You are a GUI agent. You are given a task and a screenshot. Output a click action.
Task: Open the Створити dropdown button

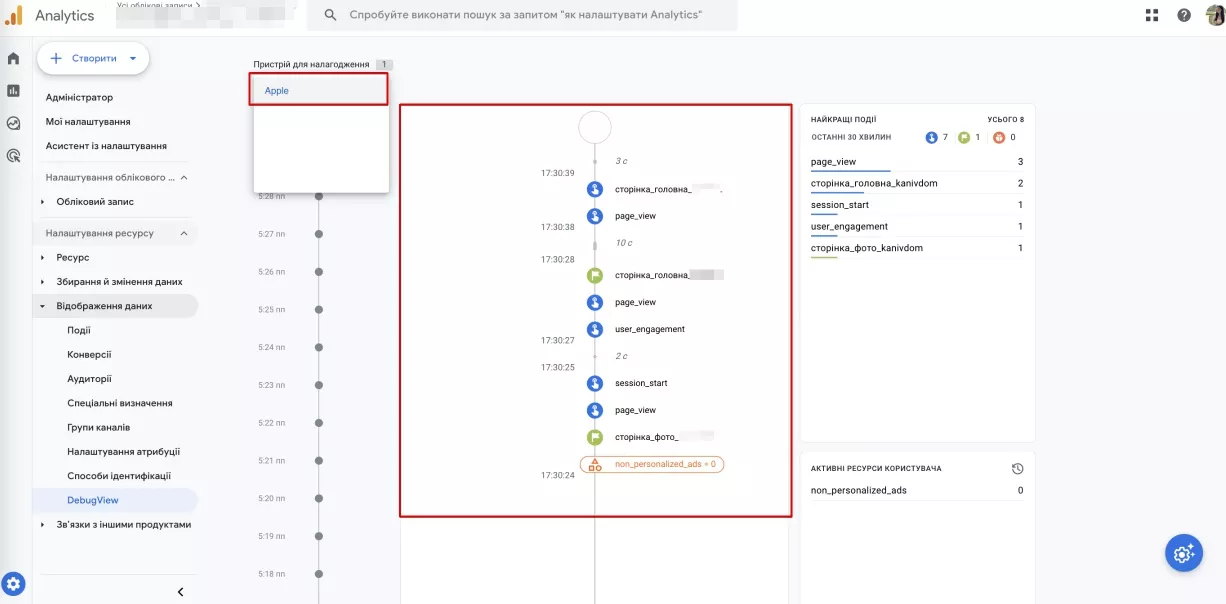pos(93,59)
